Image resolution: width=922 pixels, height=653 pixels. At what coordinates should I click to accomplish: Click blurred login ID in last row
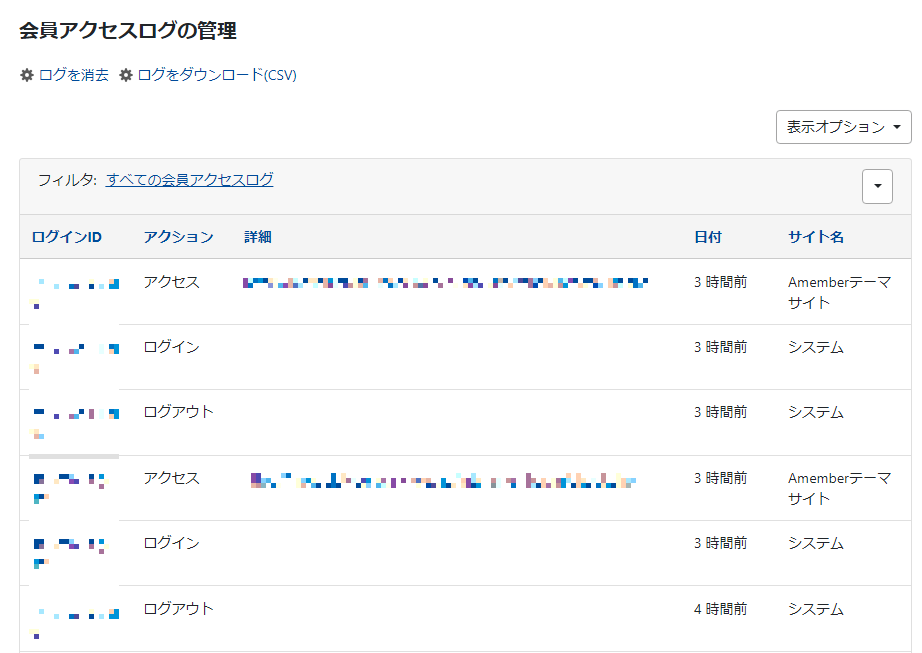tap(74, 623)
